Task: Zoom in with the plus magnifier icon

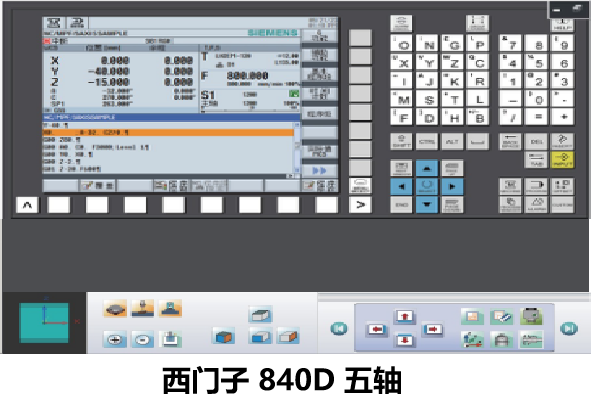Action: pos(115,339)
